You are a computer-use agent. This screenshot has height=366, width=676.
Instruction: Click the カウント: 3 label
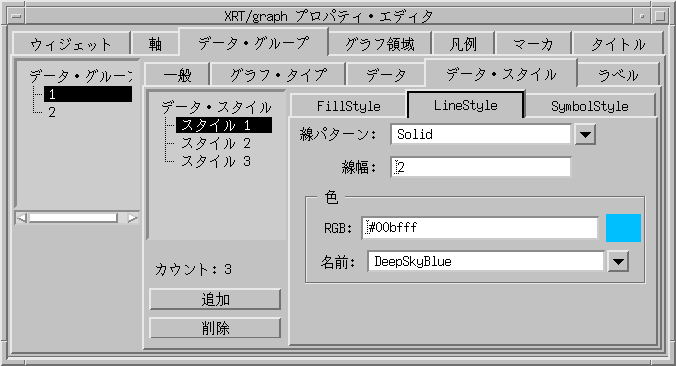point(193,269)
